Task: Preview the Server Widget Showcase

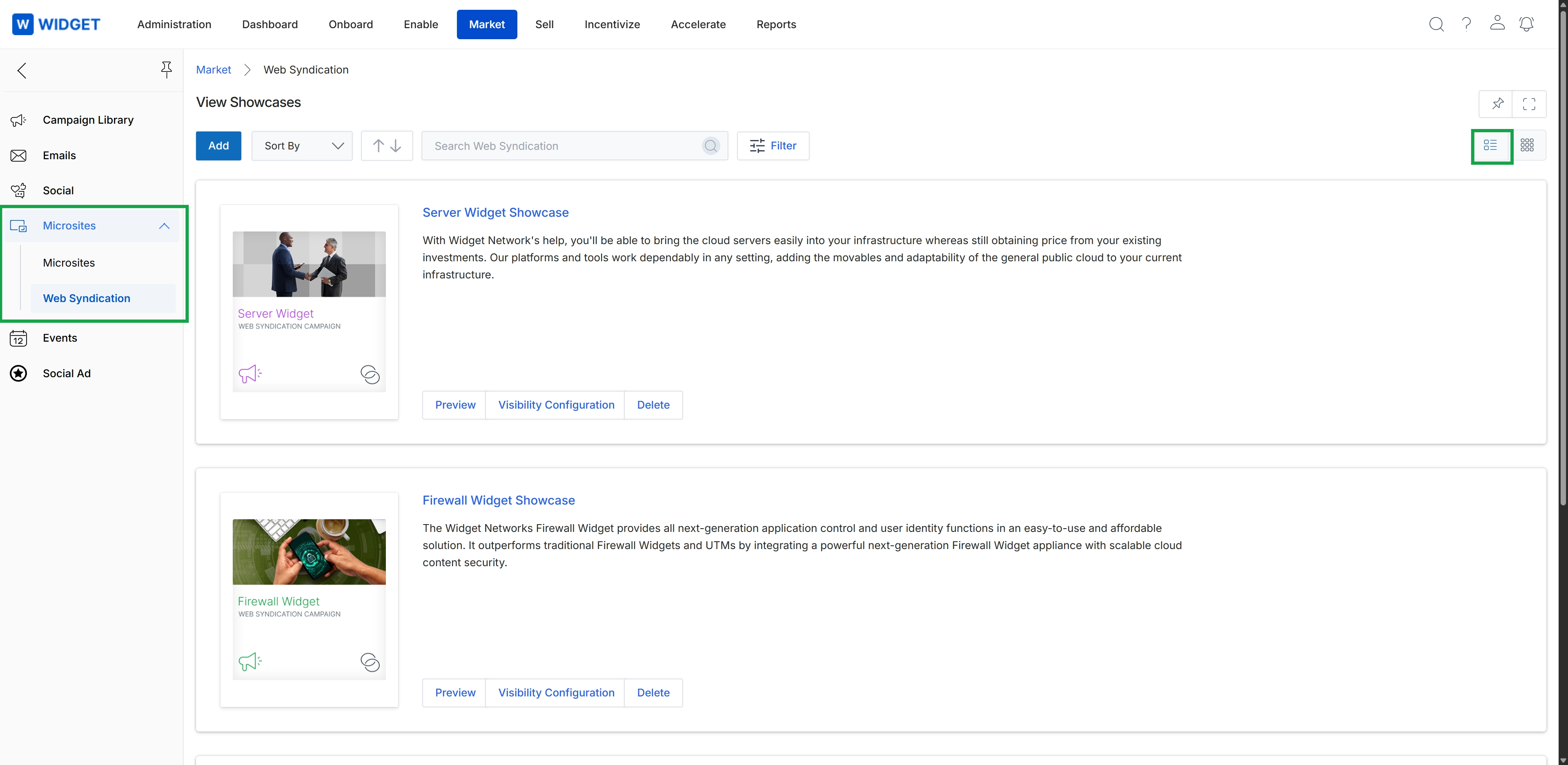Action: [x=455, y=405]
